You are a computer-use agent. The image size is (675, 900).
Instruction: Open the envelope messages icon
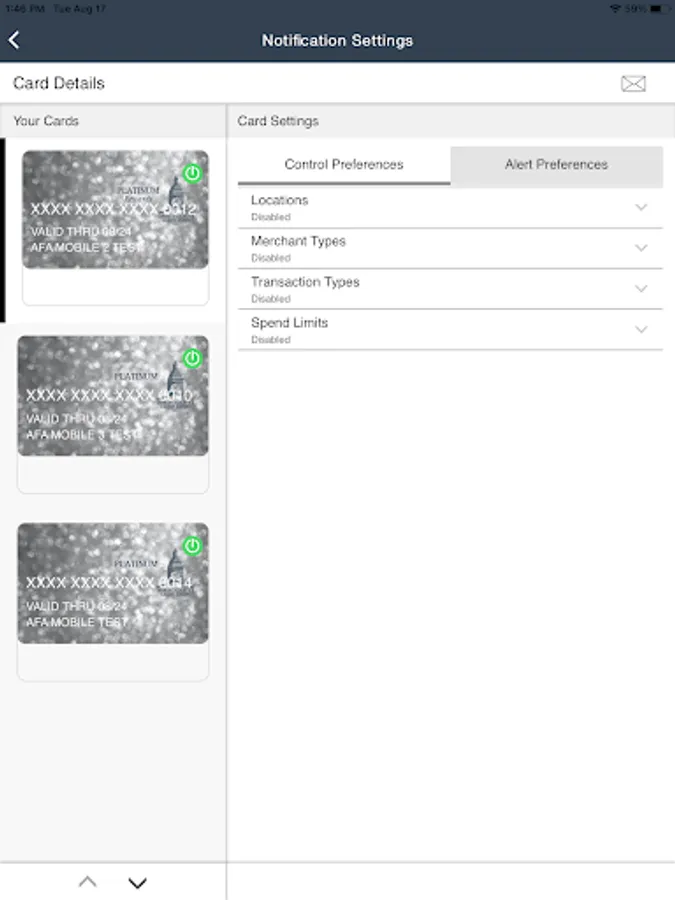pos(633,84)
